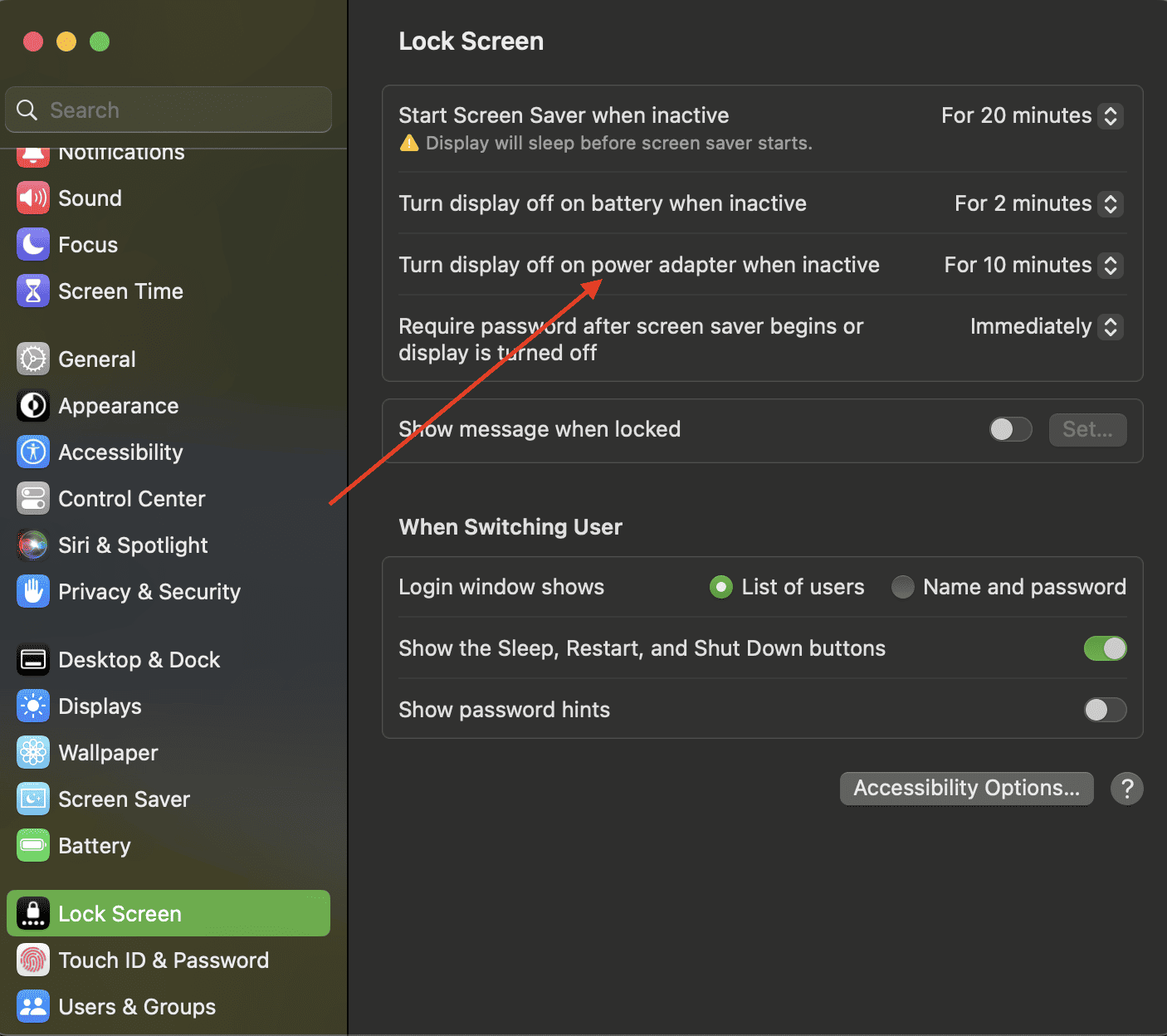1167x1036 pixels.
Task: Change screen saver inactivity duration
Action: pyautogui.click(x=1111, y=115)
